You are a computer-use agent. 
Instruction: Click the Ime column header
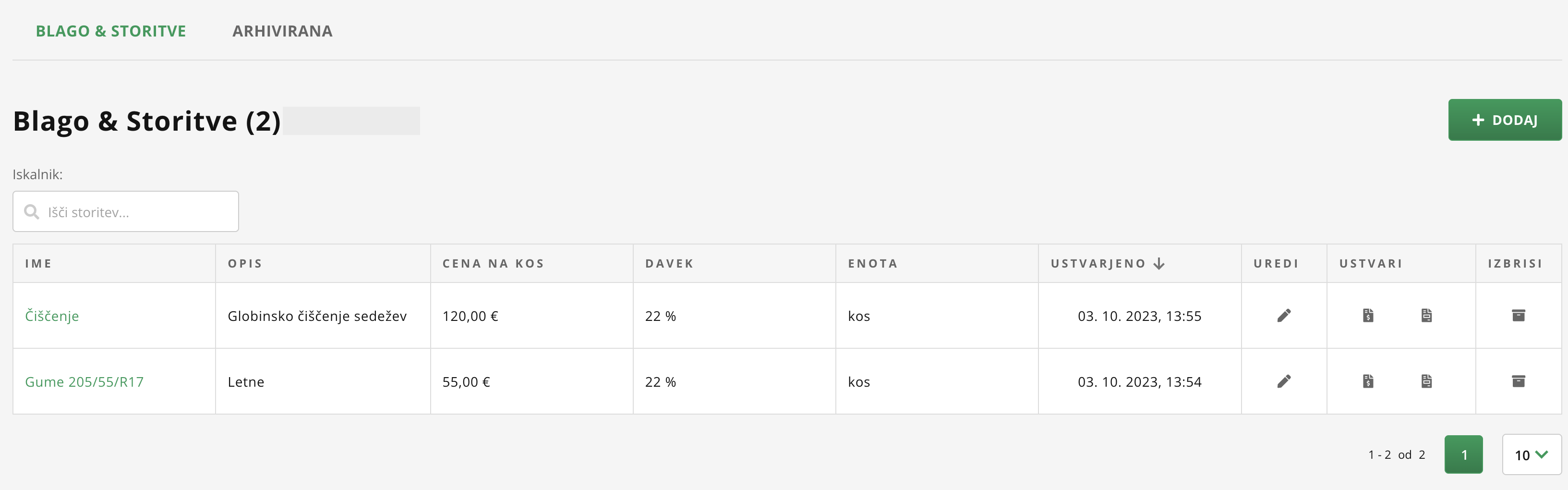click(38, 264)
